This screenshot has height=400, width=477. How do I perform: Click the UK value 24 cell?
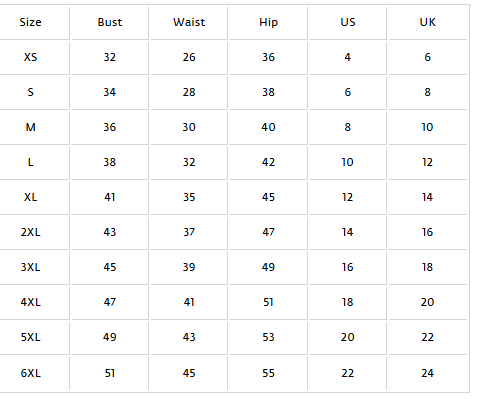click(x=427, y=373)
